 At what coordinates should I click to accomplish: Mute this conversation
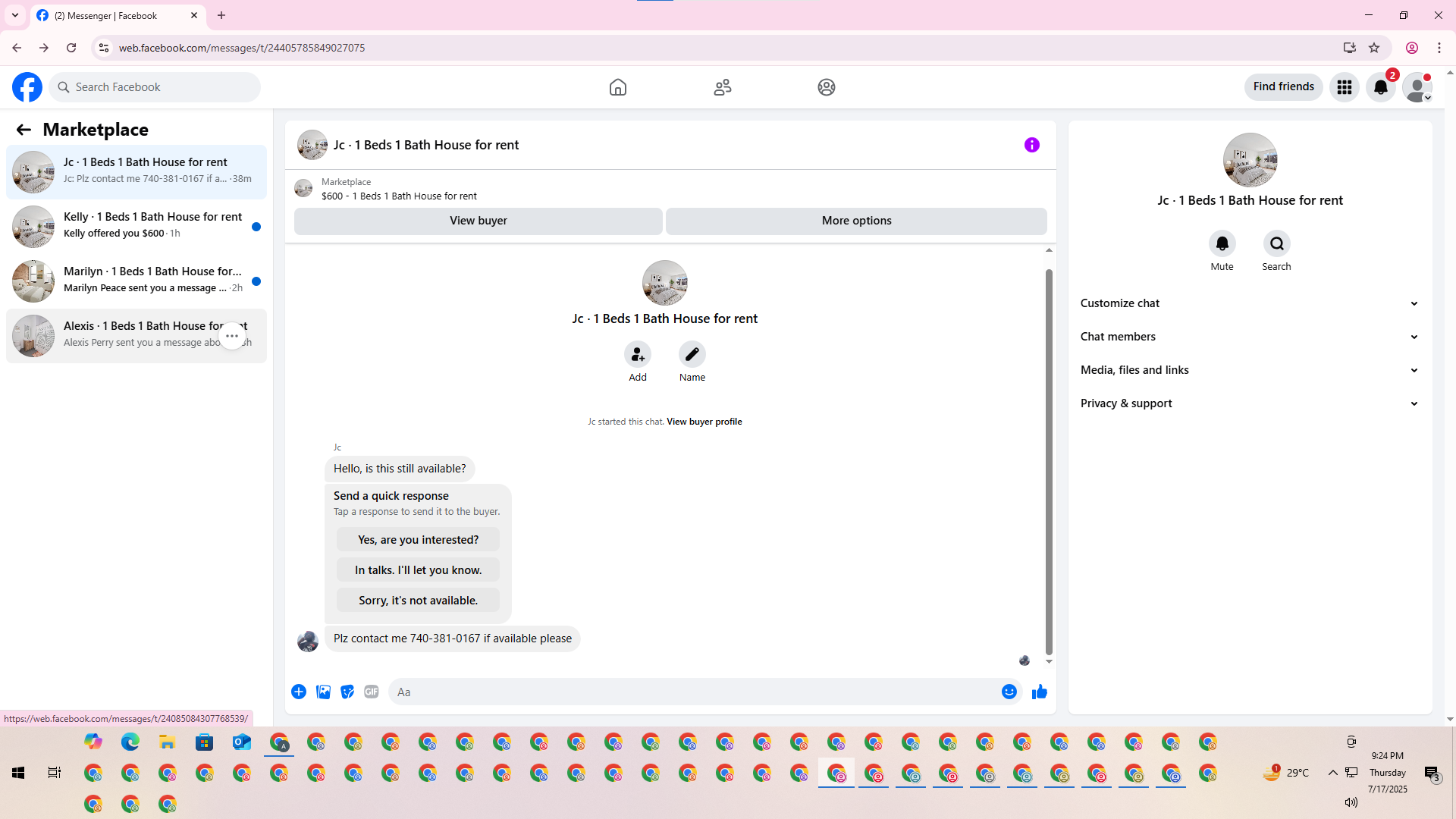click(x=1222, y=243)
